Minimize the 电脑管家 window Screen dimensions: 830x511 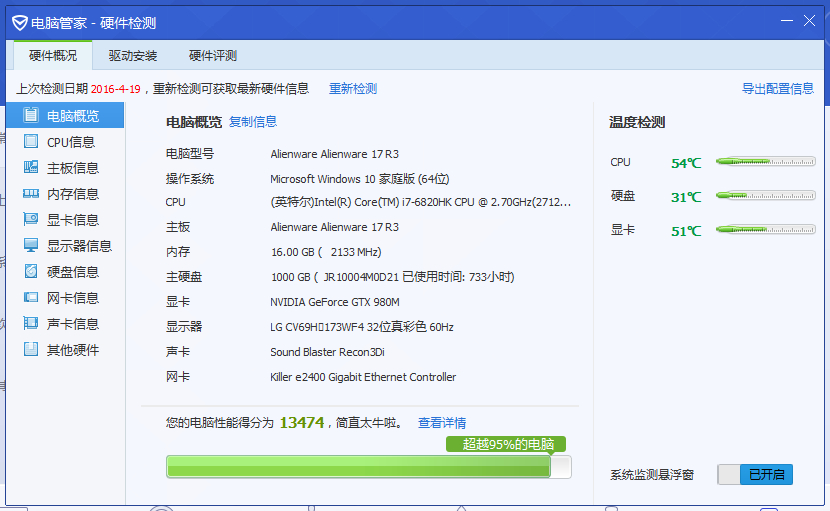(787, 21)
